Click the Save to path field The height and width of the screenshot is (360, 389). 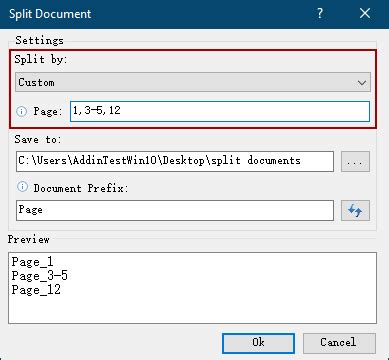coord(175,161)
